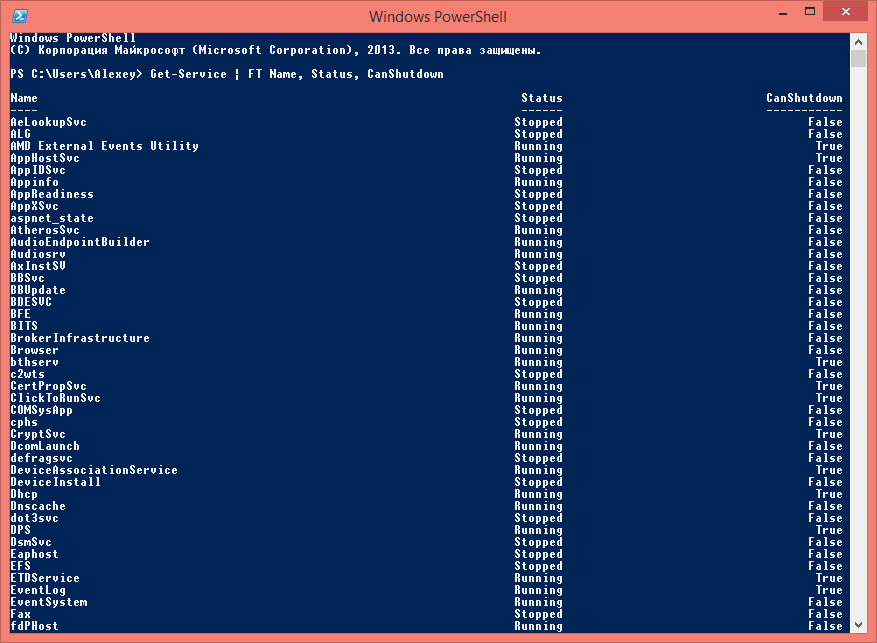The height and width of the screenshot is (643, 877).
Task: Select the Eaphost service name
Action: [x=35, y=554]
